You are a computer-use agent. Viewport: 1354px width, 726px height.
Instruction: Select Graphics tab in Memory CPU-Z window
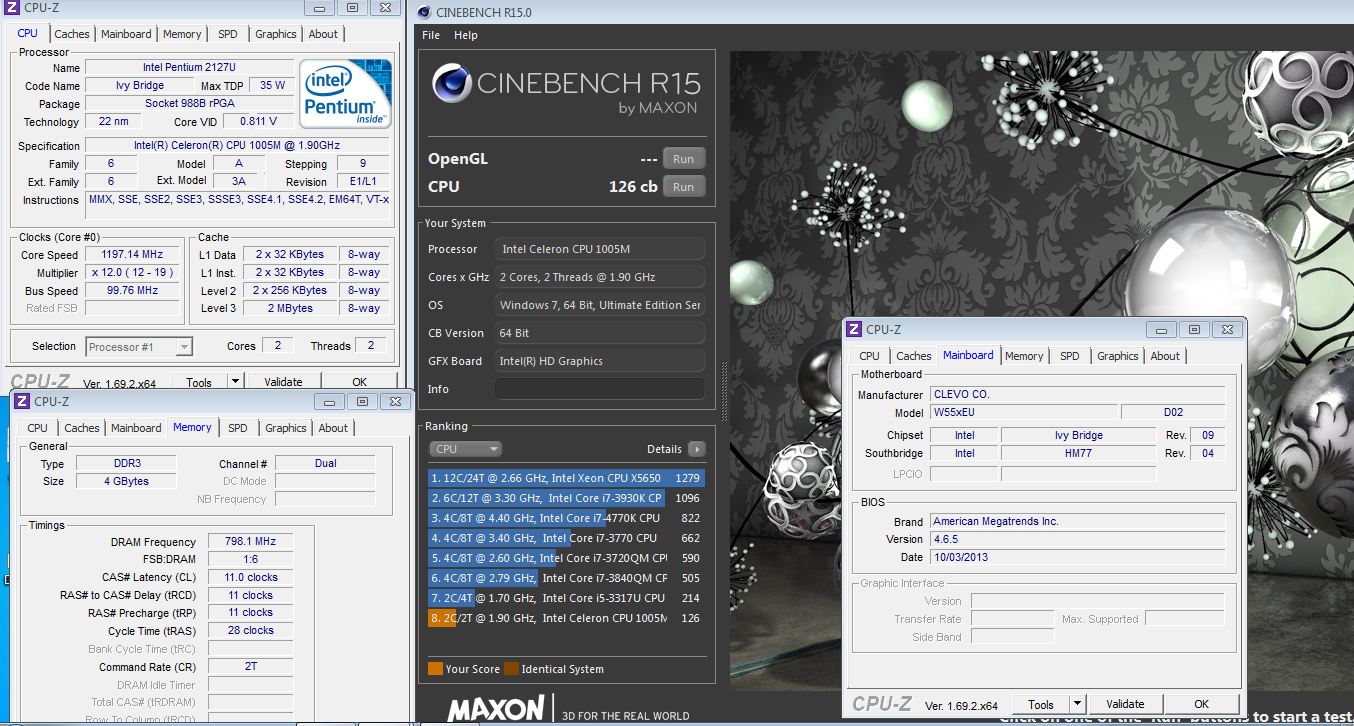pos(286,428)
